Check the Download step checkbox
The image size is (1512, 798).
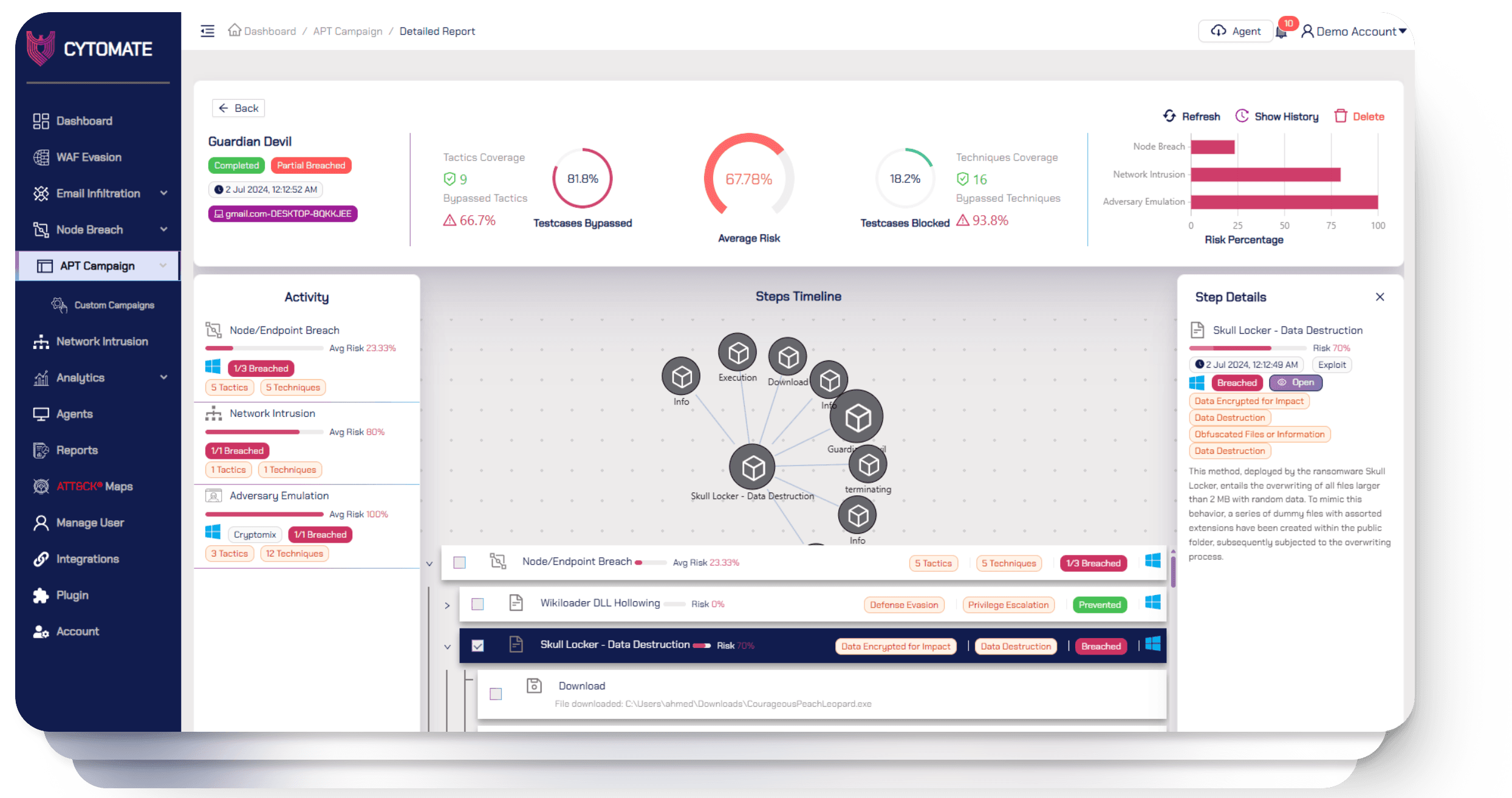[496, 694]
